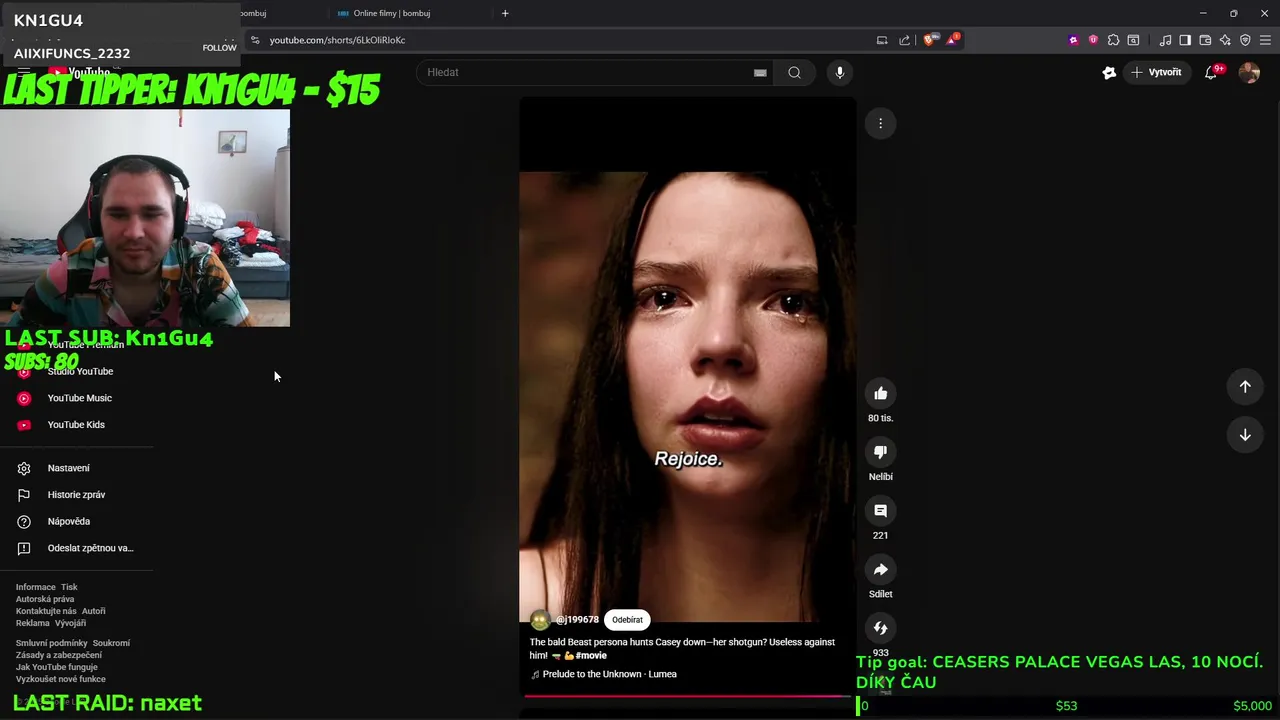Click the Autoři footer link
1280x720 pixels.
click(x=93, y=611)
